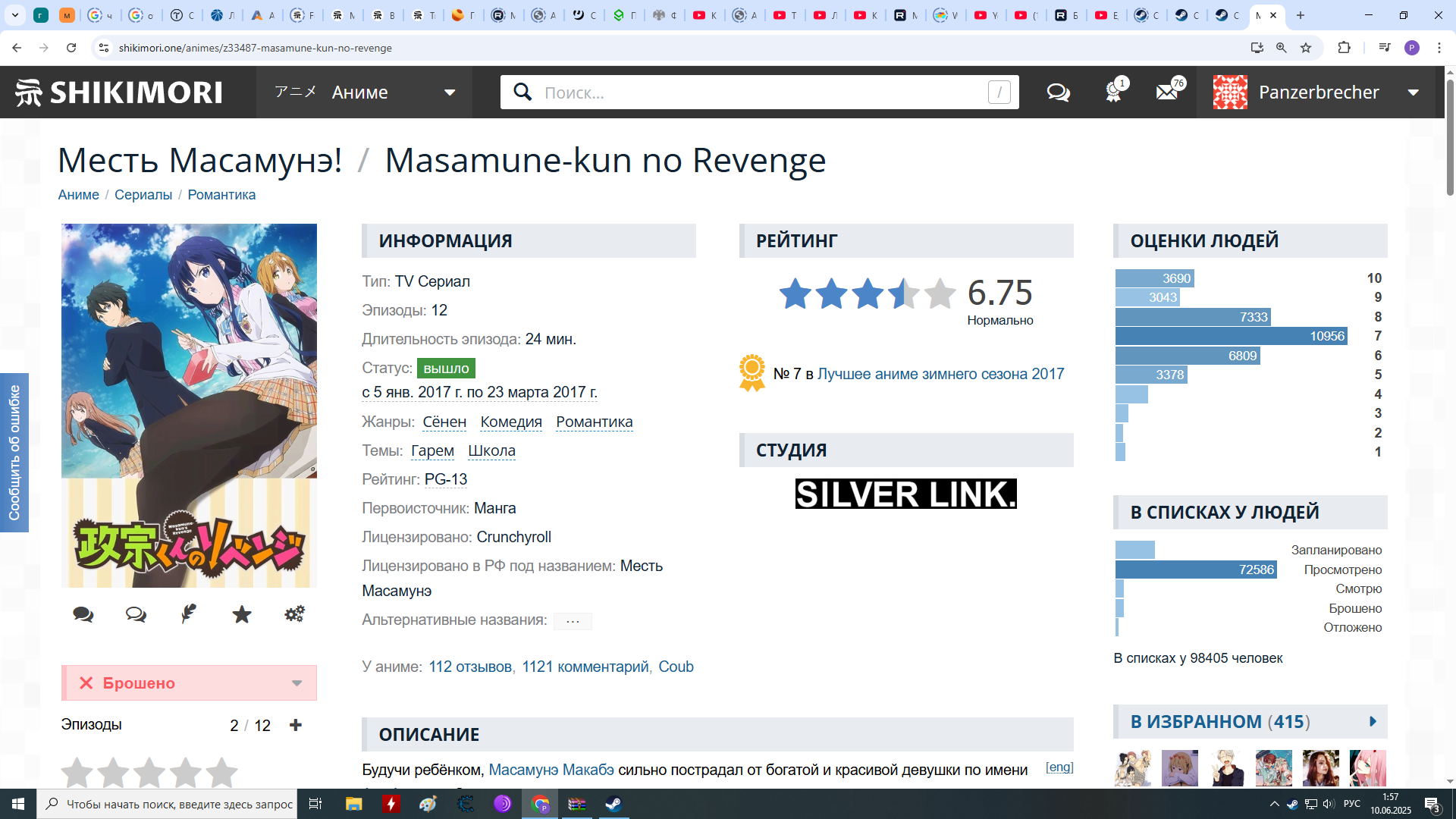Open the Silver Link studio logo
1456x819 pixels.
[x=905, y=494]
